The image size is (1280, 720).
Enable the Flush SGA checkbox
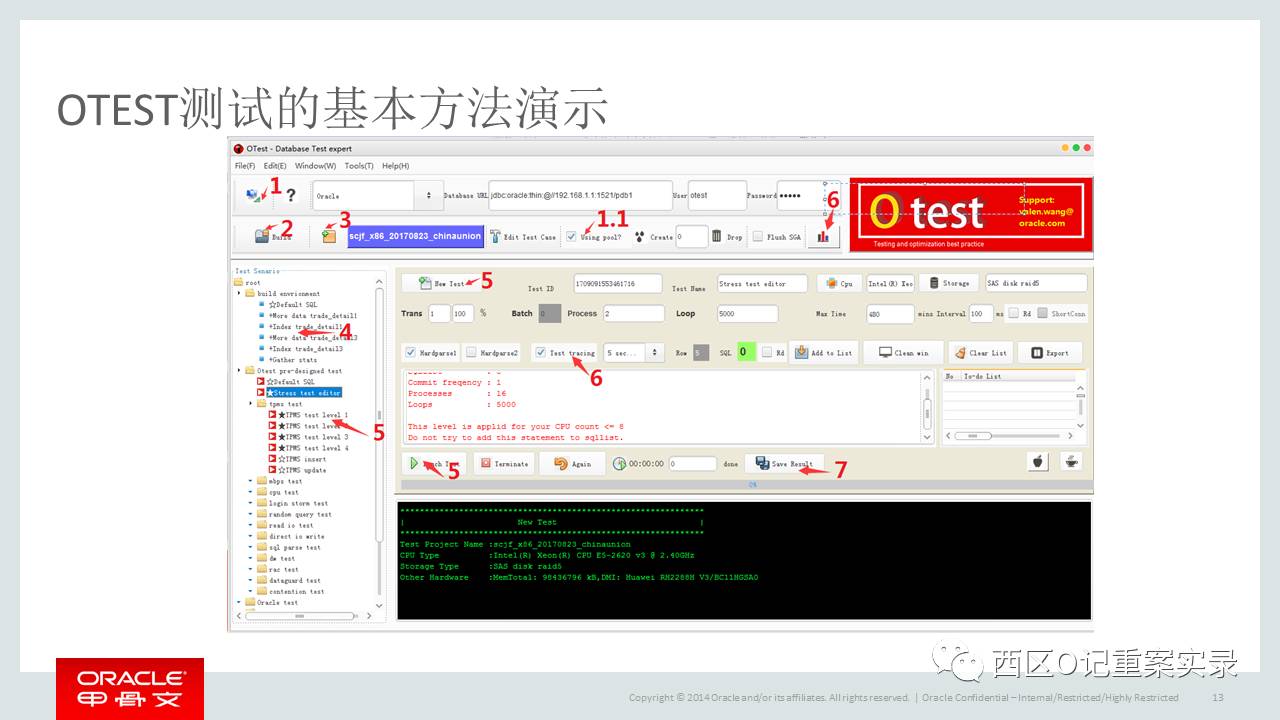point(757,237)
